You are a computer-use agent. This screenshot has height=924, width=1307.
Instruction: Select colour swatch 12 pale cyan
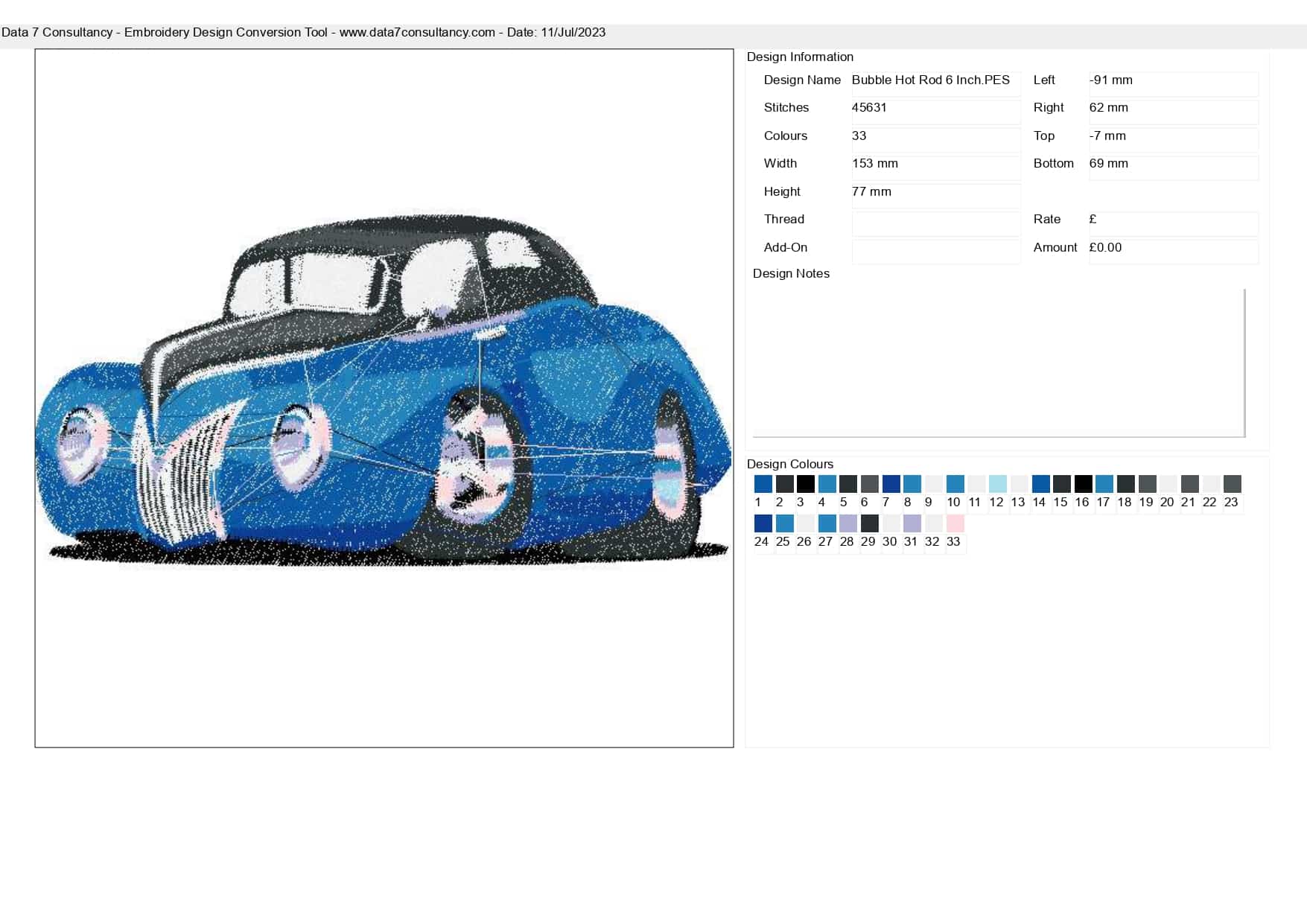(x=998, y=484)
